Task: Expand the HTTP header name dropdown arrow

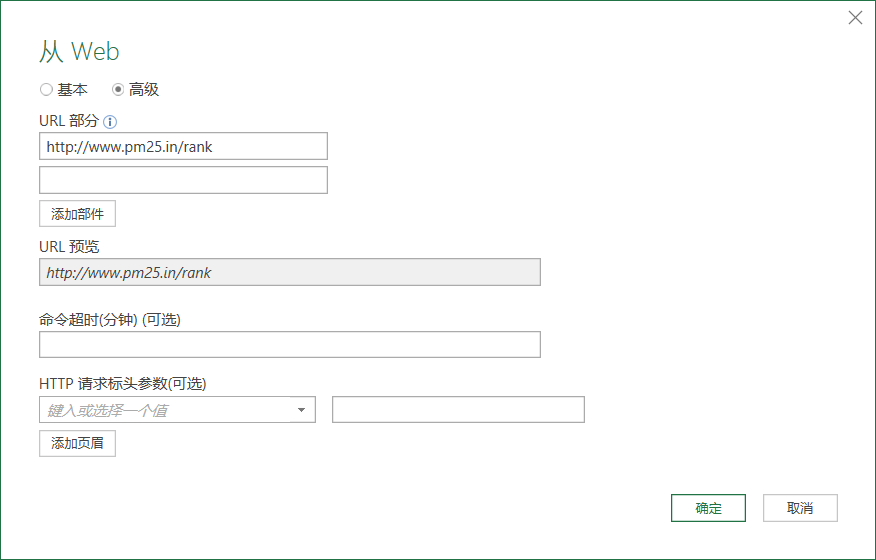Action: pos(301,410)
